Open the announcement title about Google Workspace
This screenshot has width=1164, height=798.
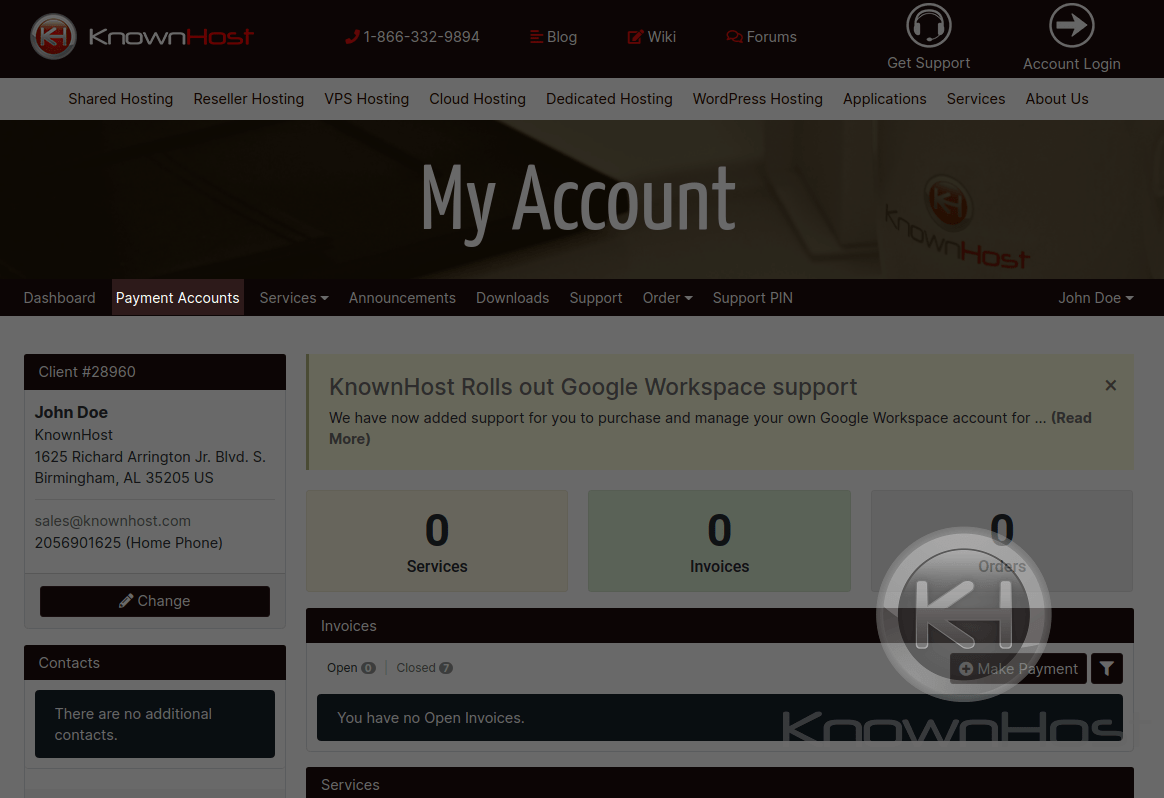(x=593, y=387)
